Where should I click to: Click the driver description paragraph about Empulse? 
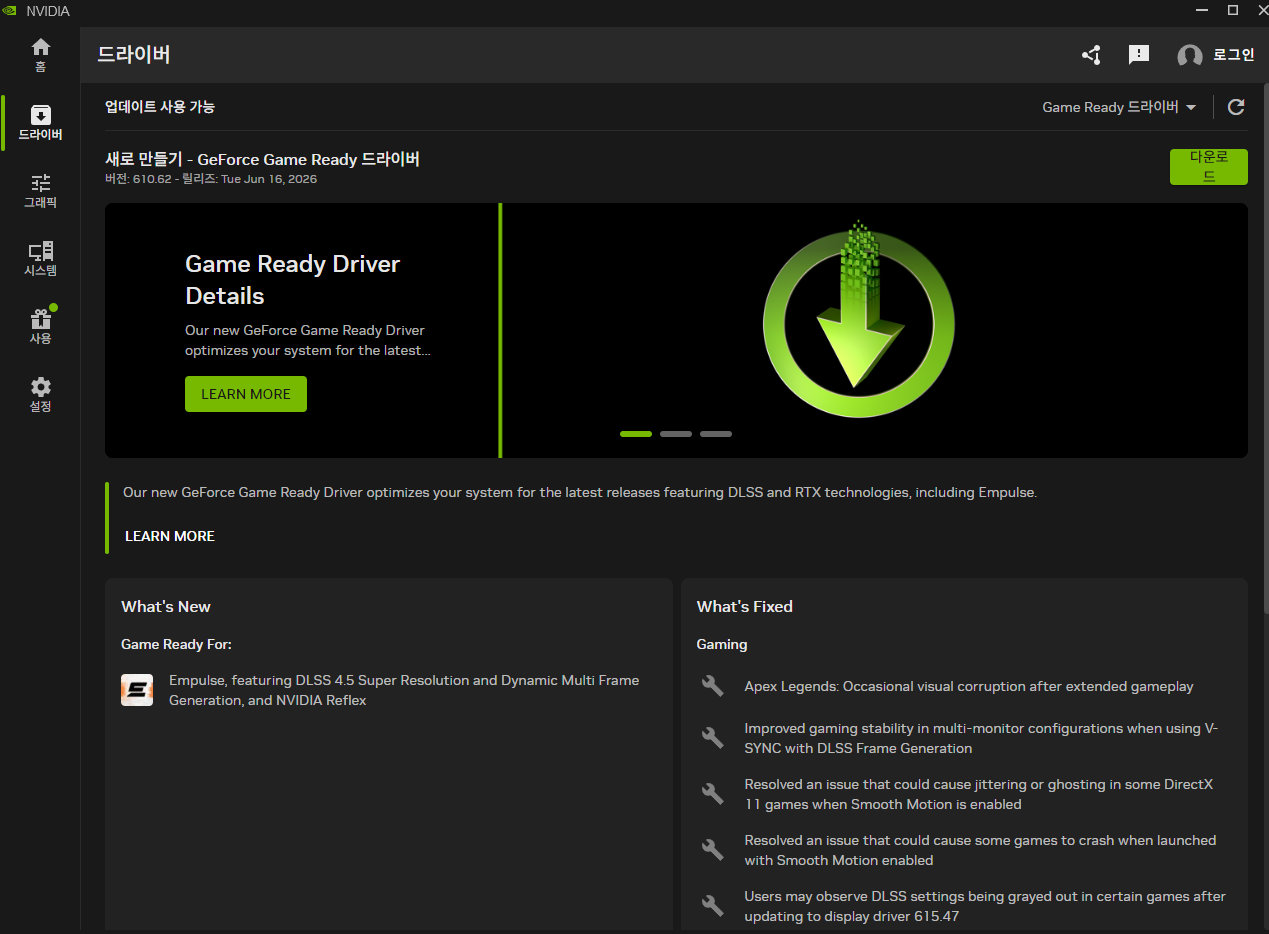(x=580, y=492)
